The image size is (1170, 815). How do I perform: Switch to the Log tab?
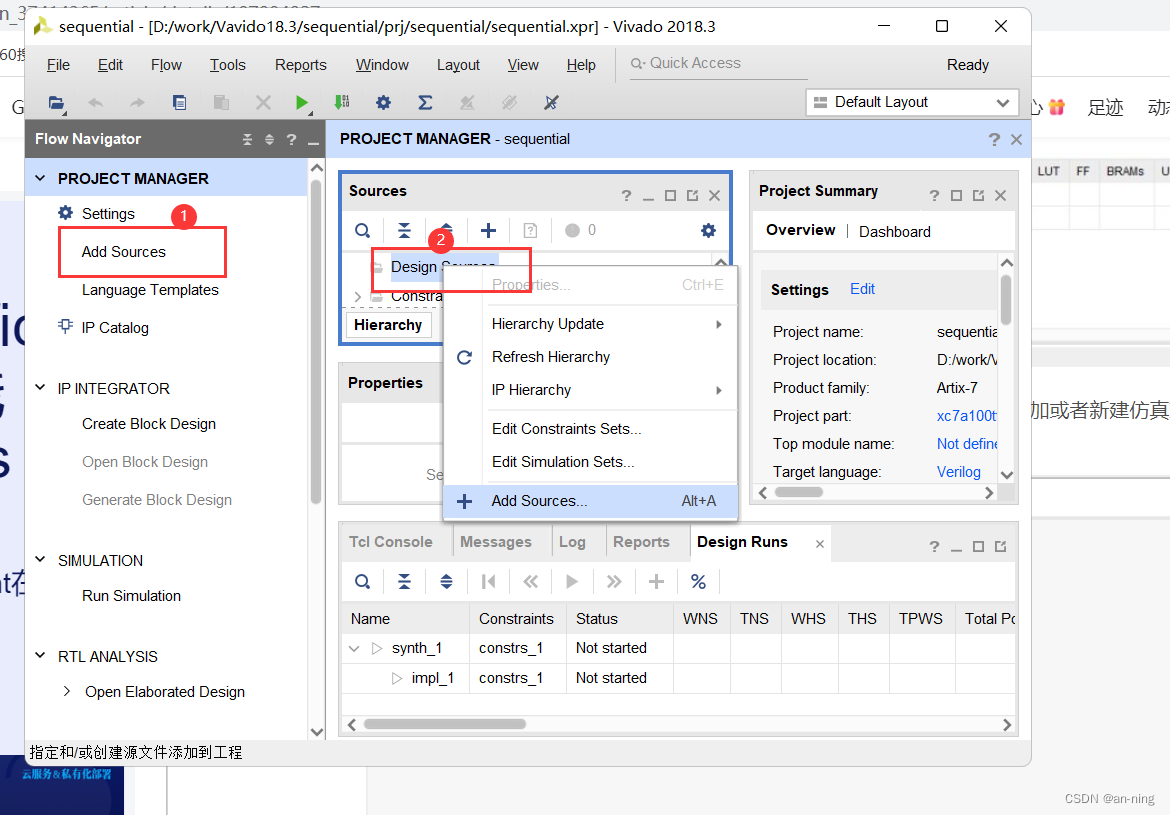(x=572, y=542)
